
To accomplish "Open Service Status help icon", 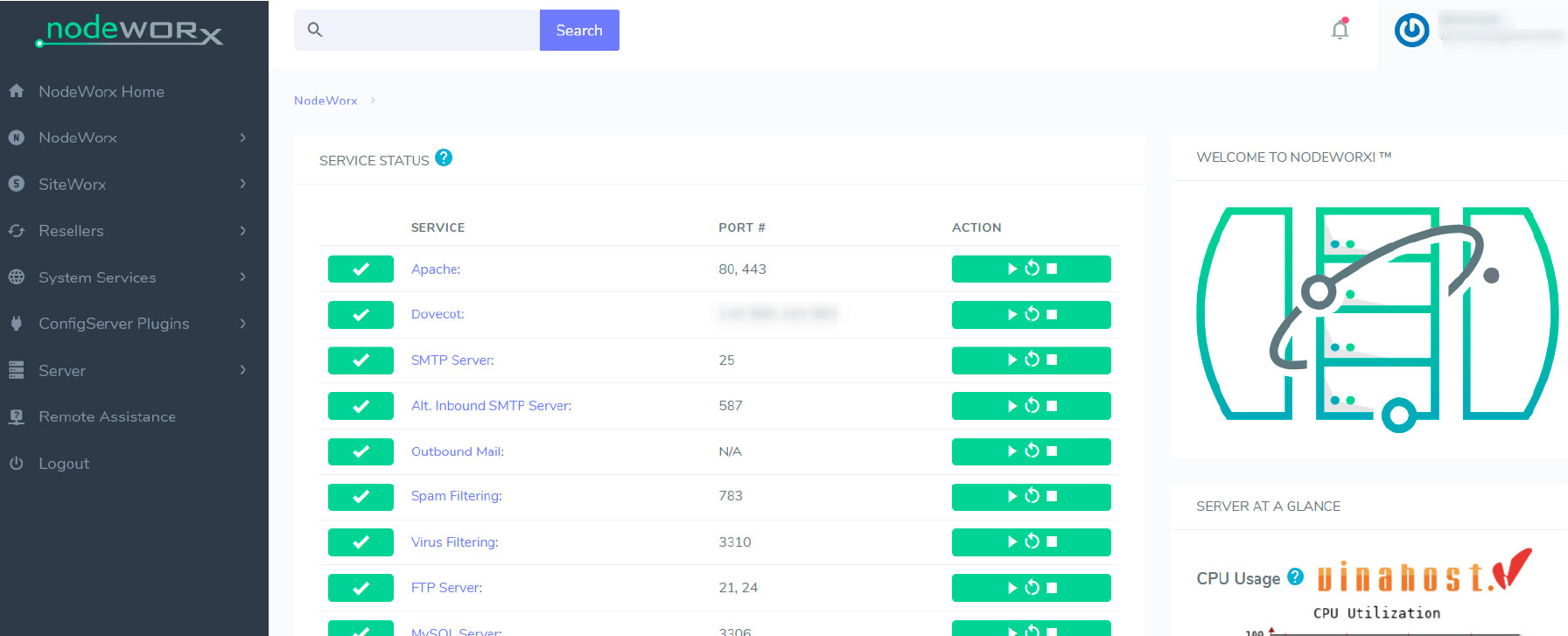I will 444,157.
